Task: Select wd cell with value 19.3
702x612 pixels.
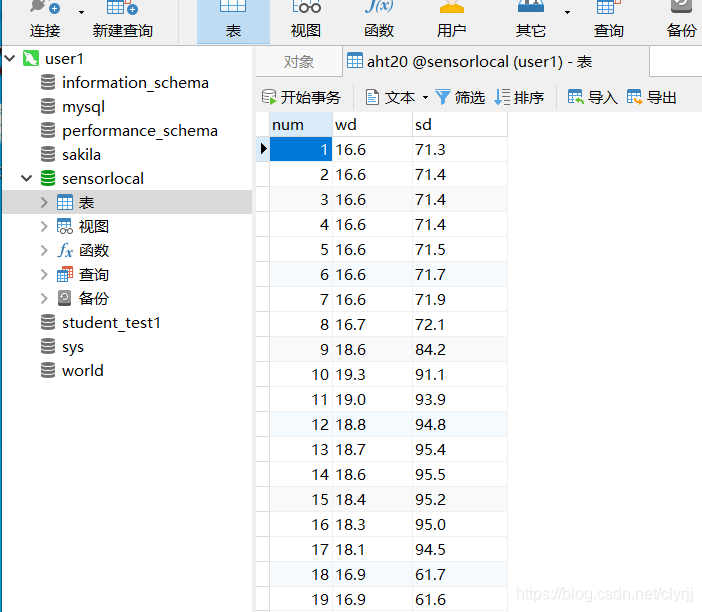Action: (372, 374)
